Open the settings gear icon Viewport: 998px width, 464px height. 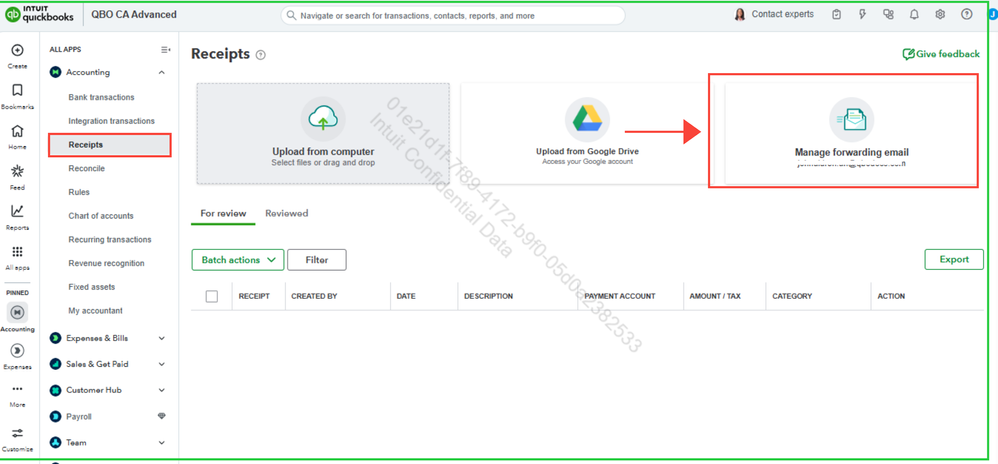[x=940, y=15]
